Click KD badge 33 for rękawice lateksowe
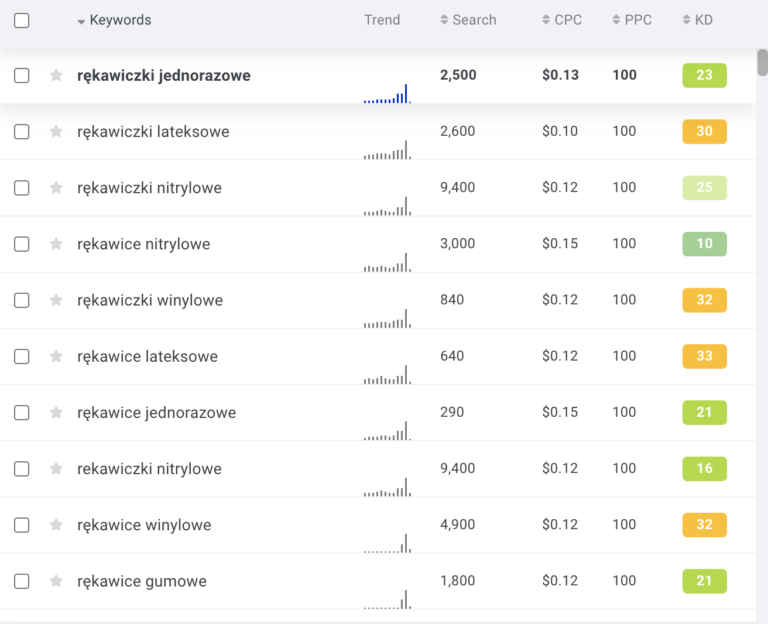This screenshot has width=768, height=624. (704, 356)
